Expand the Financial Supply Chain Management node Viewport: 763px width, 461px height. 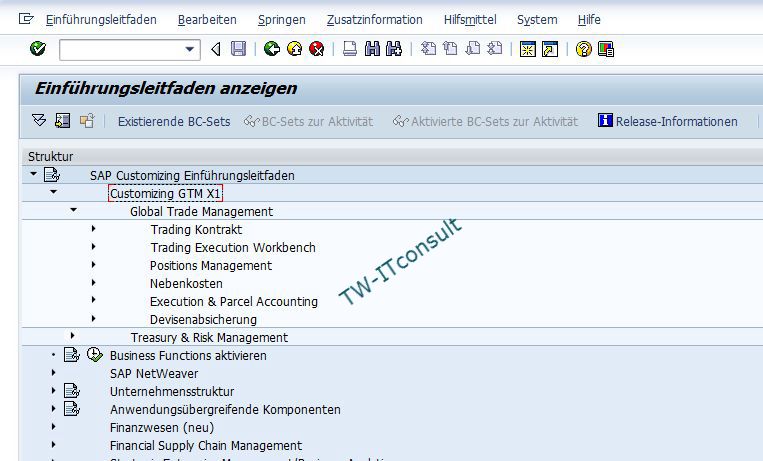(x=54, y=444)
